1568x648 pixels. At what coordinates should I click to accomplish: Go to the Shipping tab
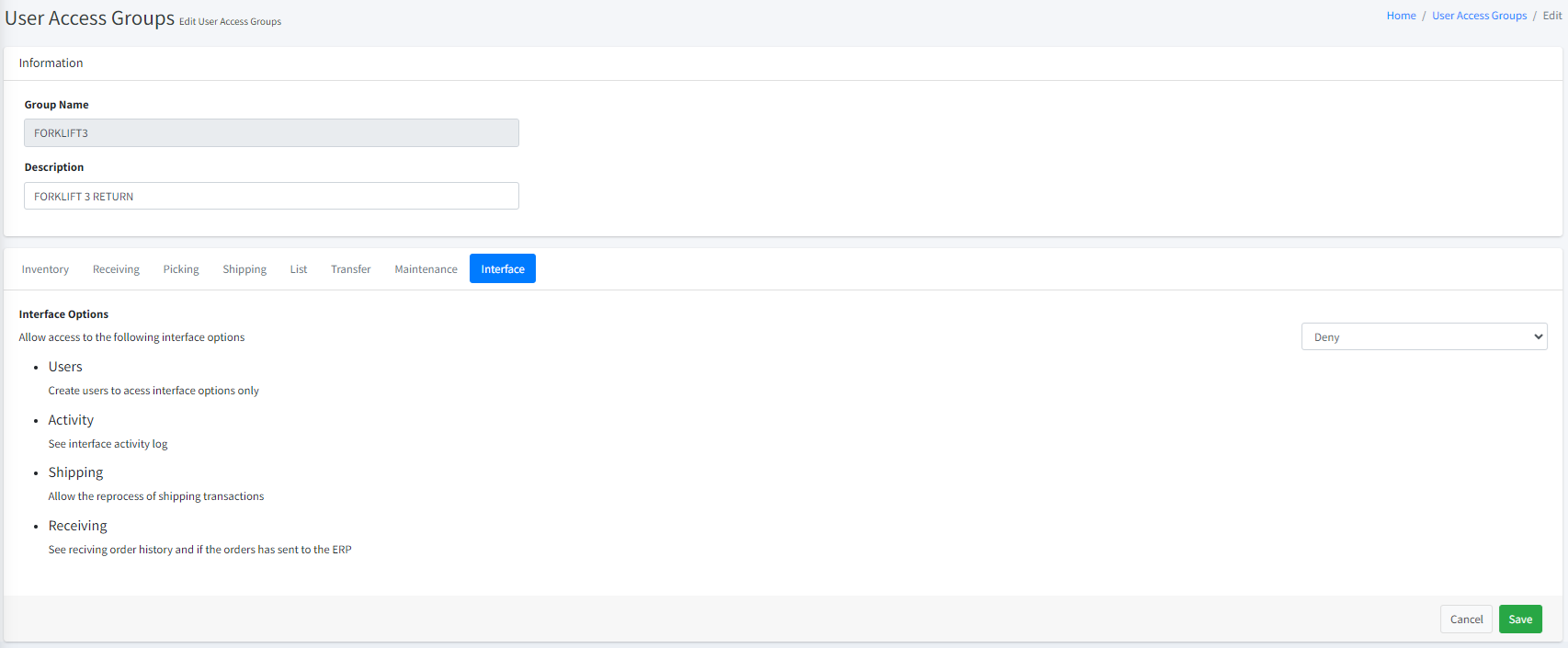[x=244, y=269]
